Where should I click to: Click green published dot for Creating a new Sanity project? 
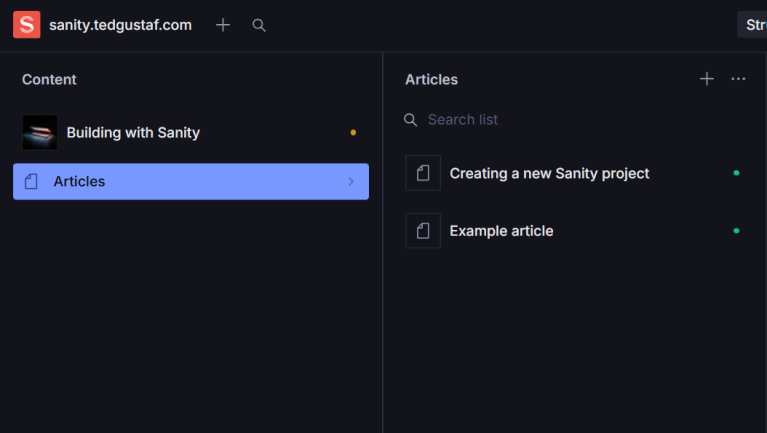click(x=736, y=173)
